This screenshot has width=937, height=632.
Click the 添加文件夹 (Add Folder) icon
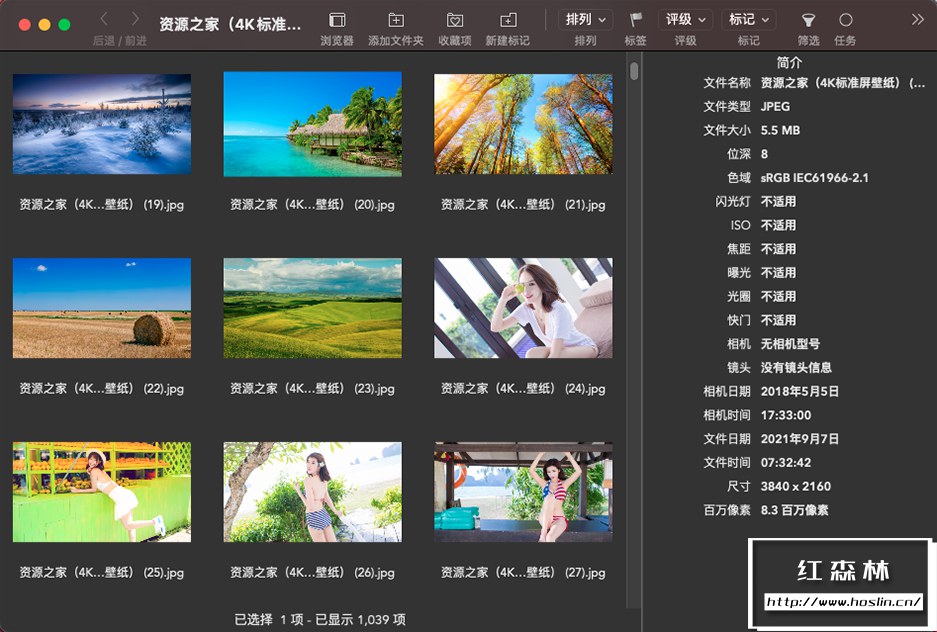pos(395,22)
